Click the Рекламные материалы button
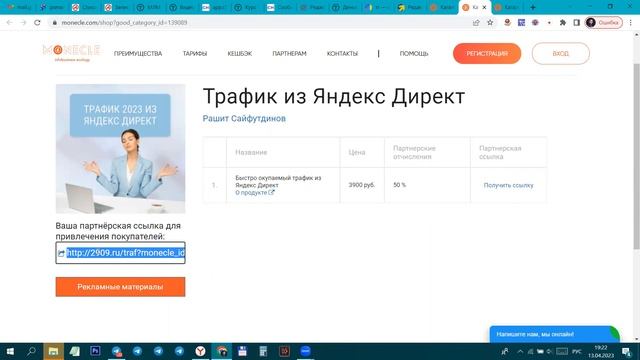This screenshot has width=640, height=360. [x=120, y=287]
